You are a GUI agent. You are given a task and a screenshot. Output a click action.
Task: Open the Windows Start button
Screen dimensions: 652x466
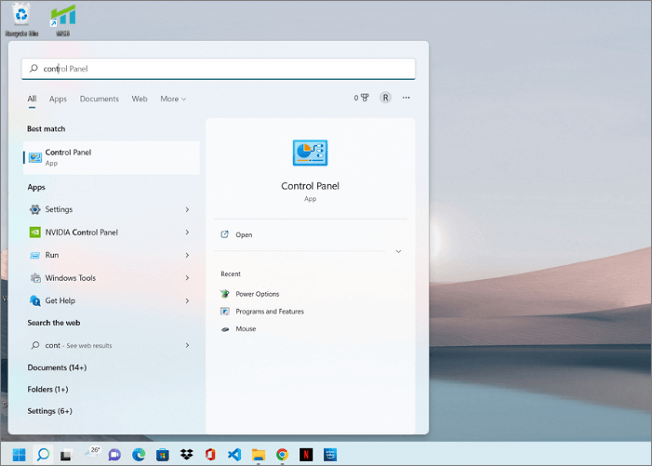(x=19, y=455)
